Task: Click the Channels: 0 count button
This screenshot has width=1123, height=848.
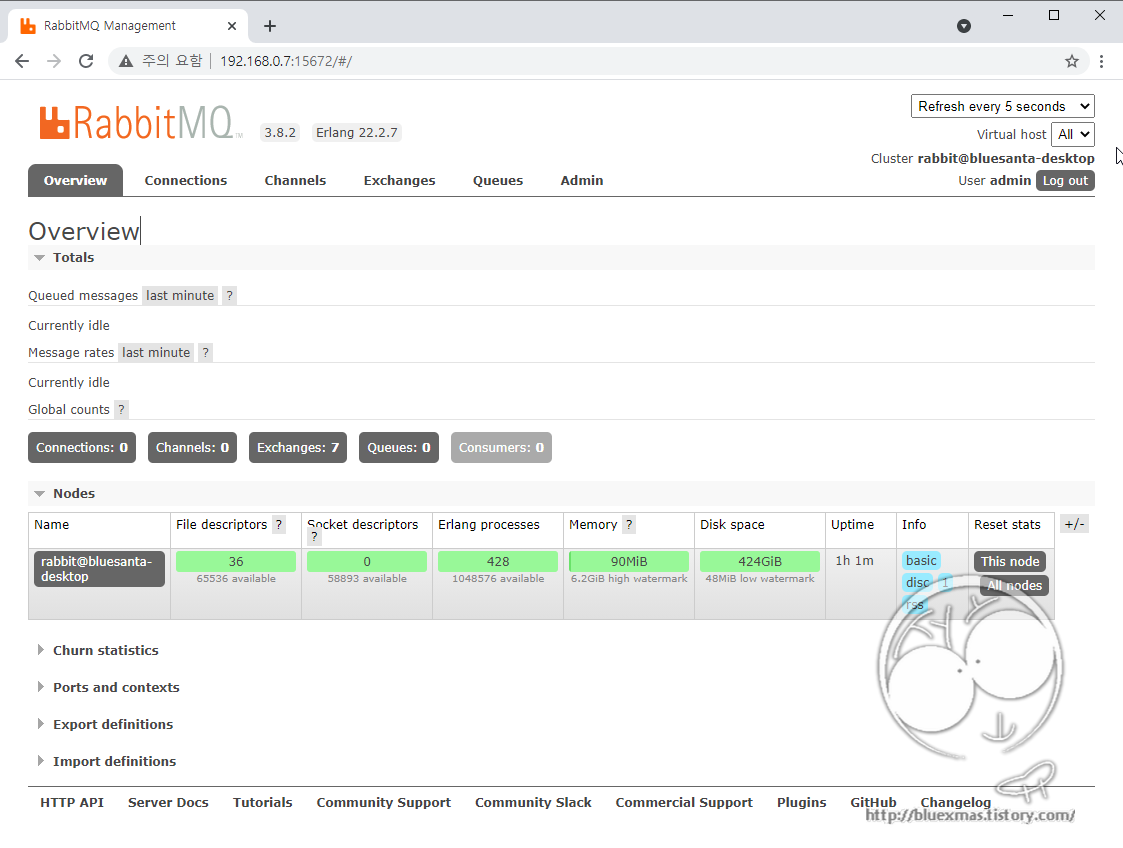Action: [192, 448]
